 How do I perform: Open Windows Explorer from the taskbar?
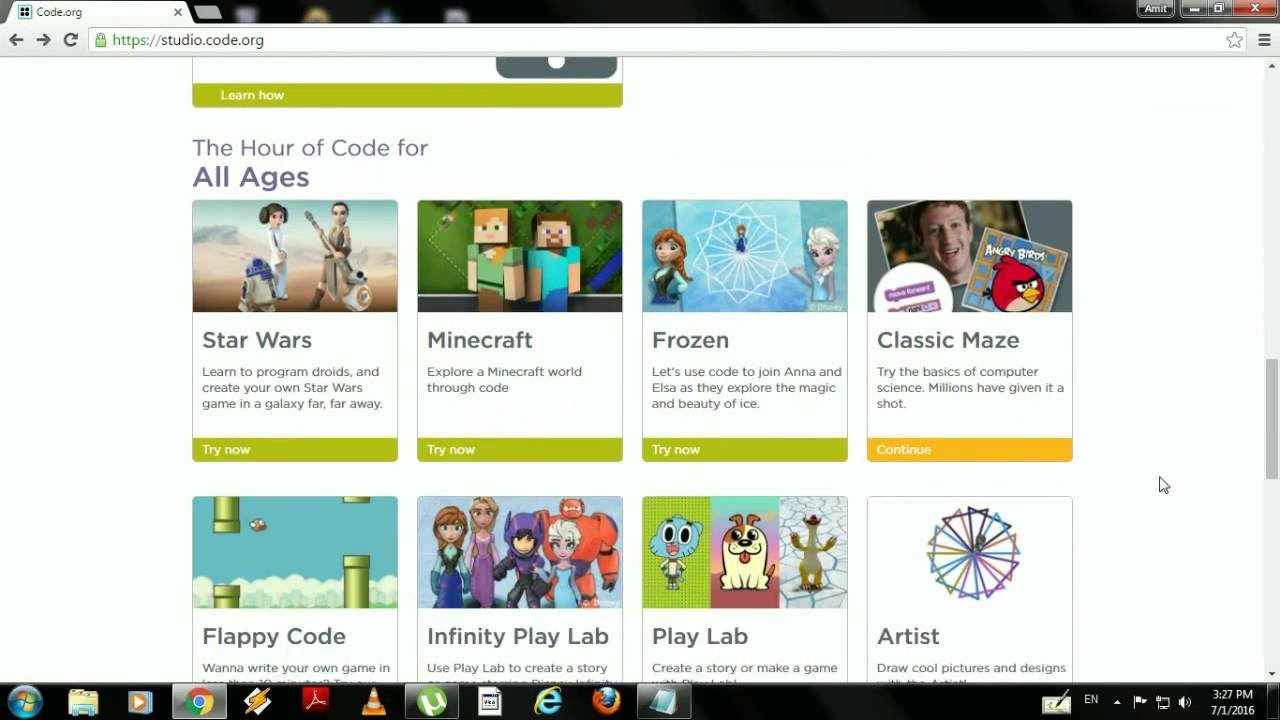[x=83, y=702]
